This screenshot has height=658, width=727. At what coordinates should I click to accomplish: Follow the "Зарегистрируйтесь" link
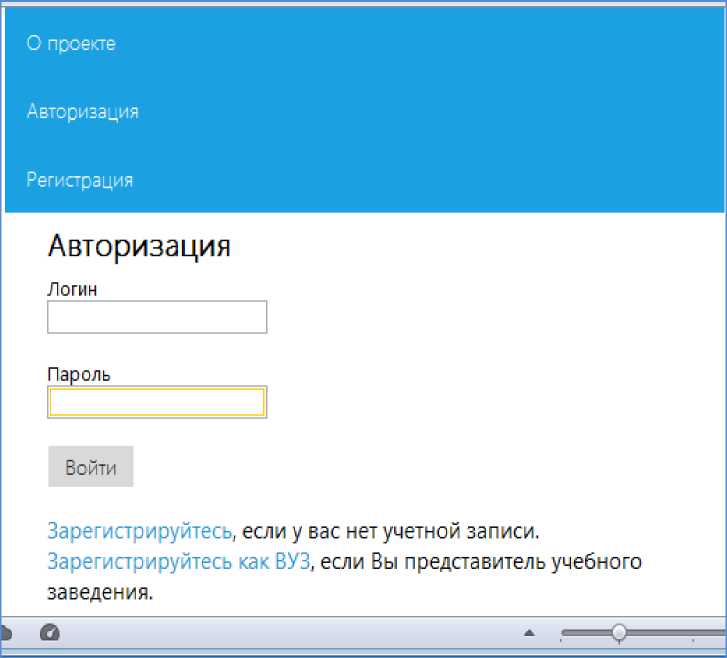pos(140,531)
